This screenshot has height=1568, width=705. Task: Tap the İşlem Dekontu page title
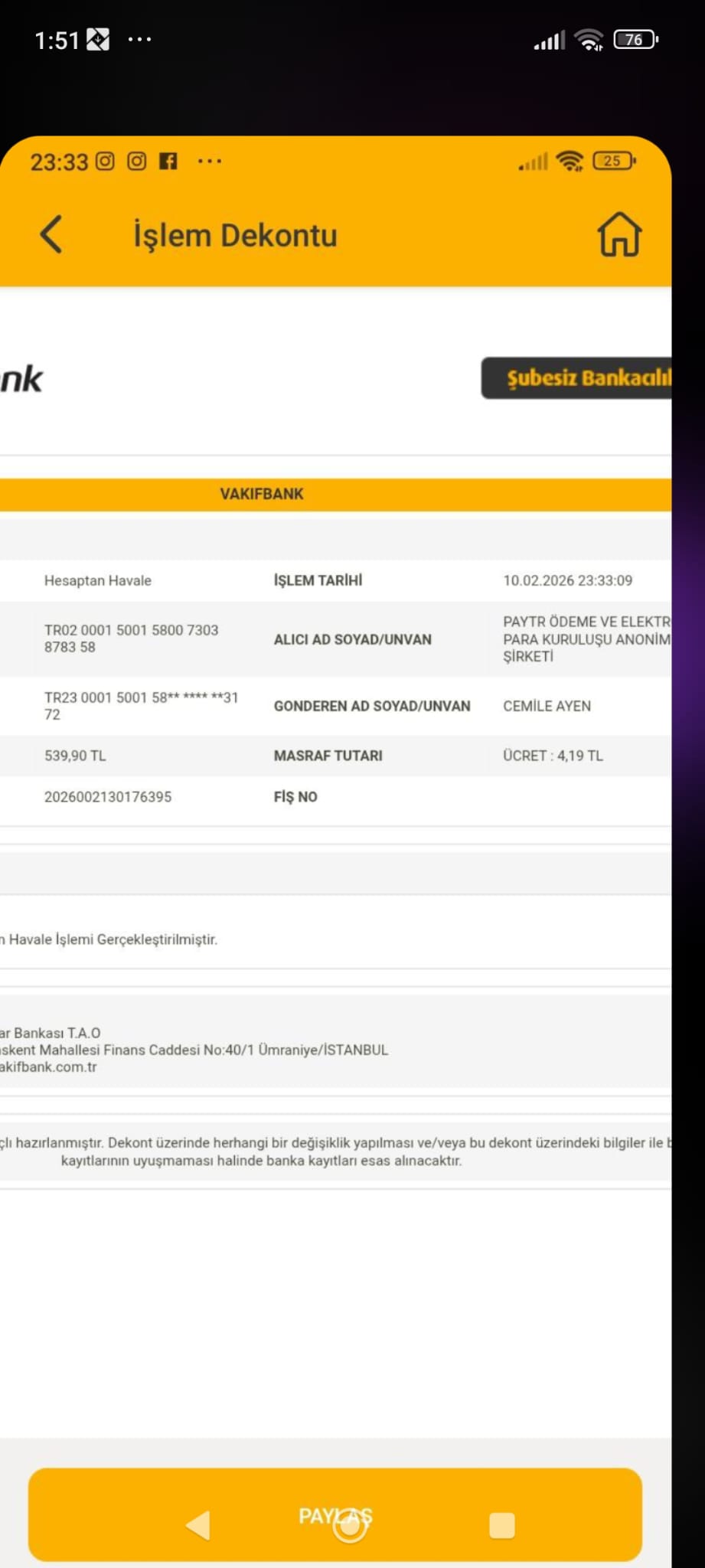[235, 235]
